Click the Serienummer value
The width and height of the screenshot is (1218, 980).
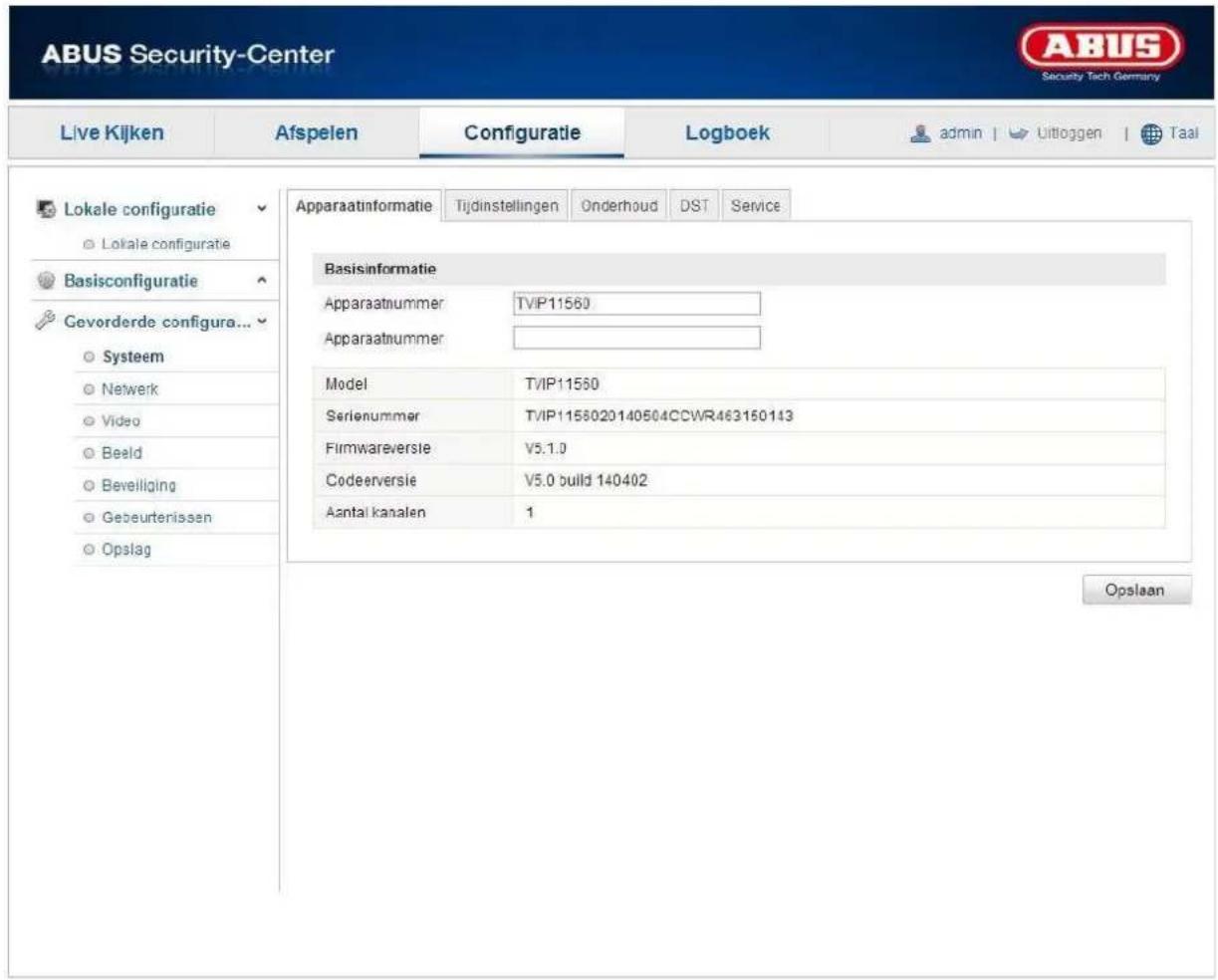click(658, 415)
